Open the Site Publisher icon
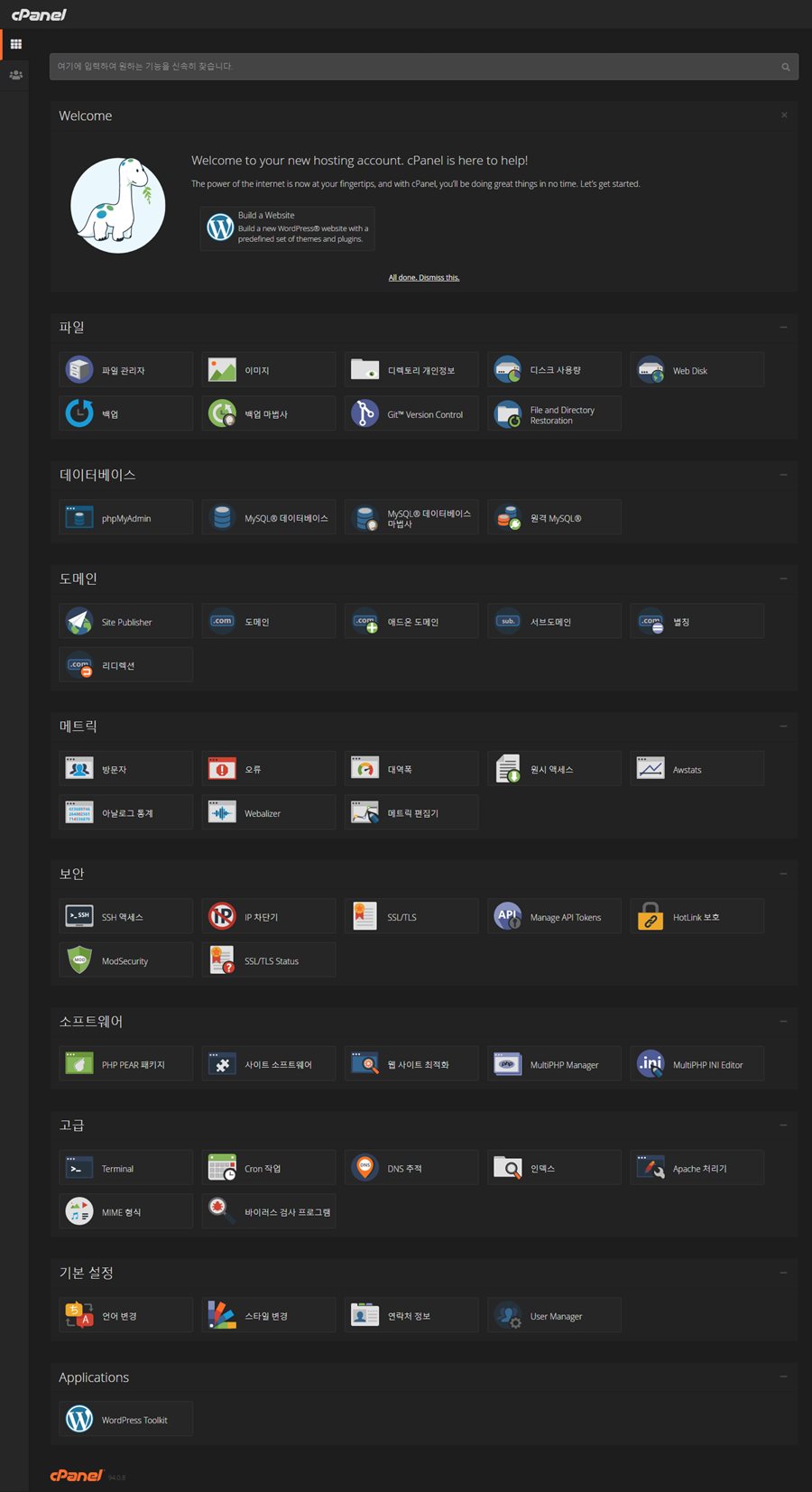This screenshot has height=1492, width=812. tap(79, 622)
